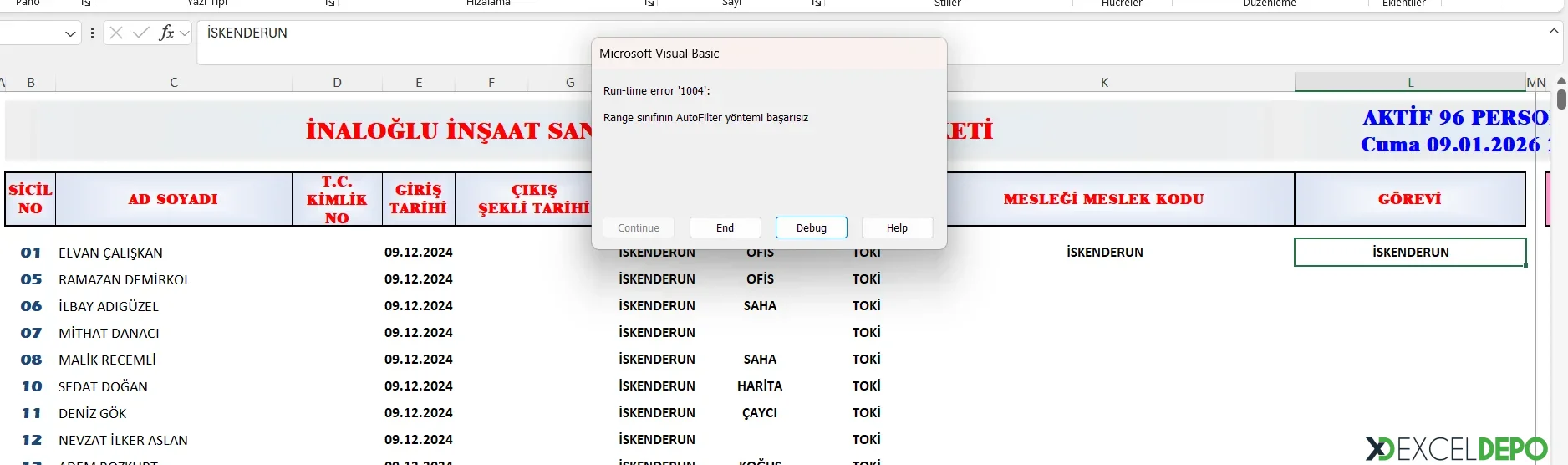The height and width of the screenshot is (465, 1568).
Task: Open the Yazı Tipi dialog launcher
Action: tap(330, 3)
